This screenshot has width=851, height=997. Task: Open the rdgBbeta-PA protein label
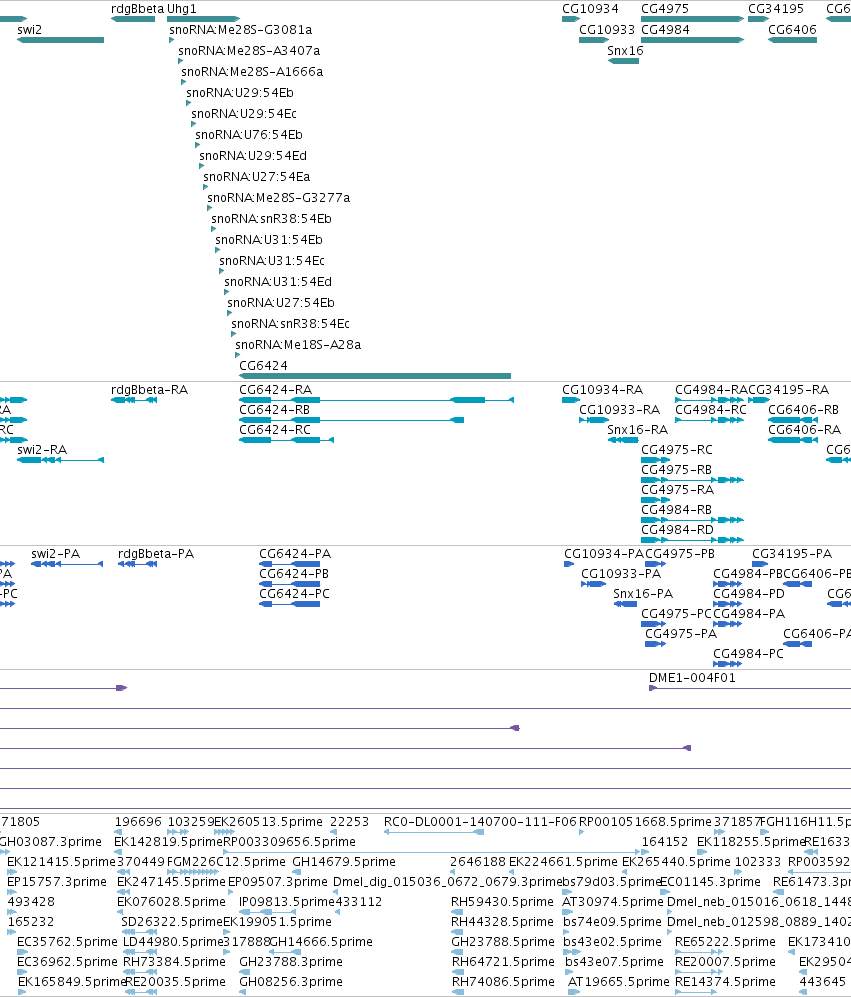156,554
